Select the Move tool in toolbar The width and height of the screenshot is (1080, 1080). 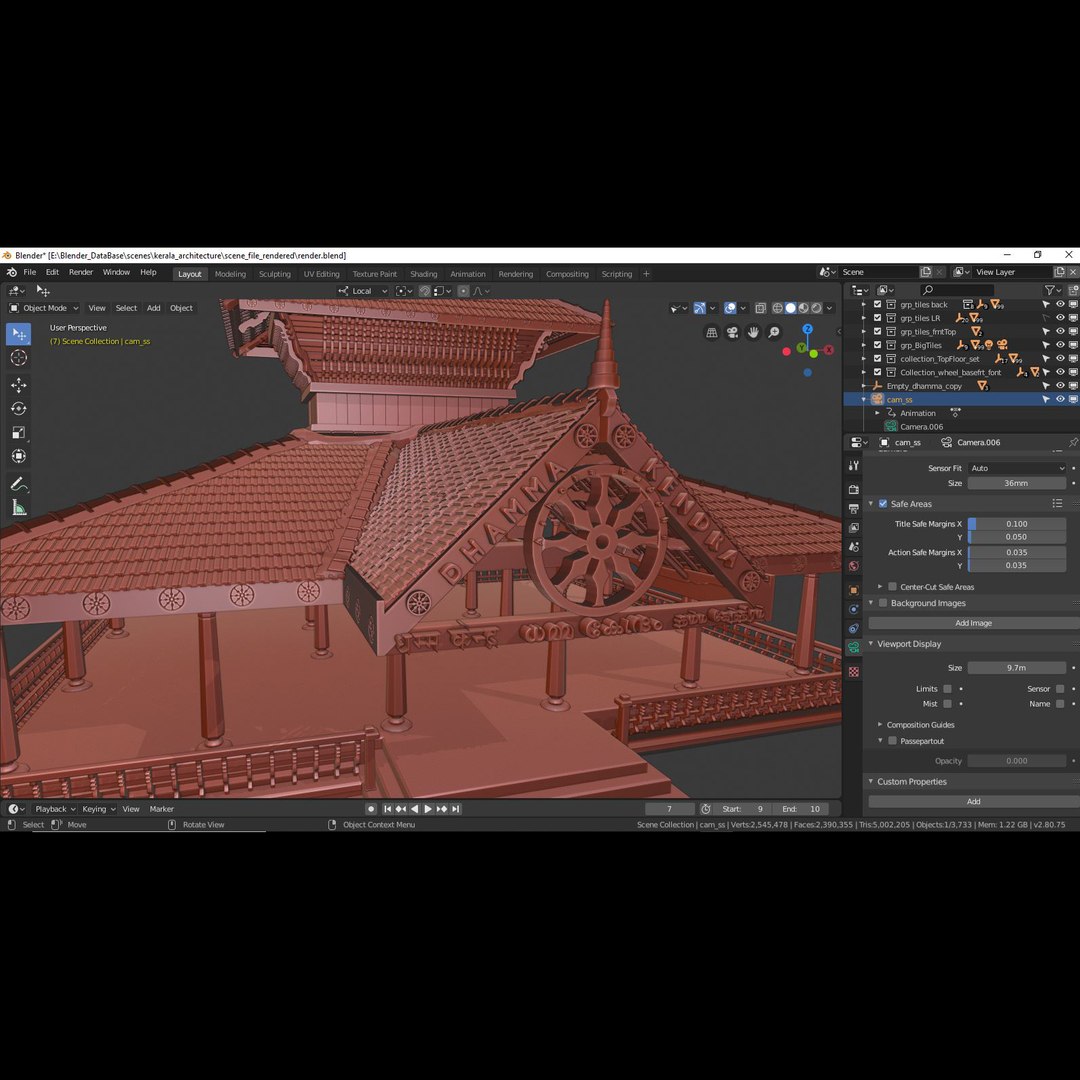point(19,385)
